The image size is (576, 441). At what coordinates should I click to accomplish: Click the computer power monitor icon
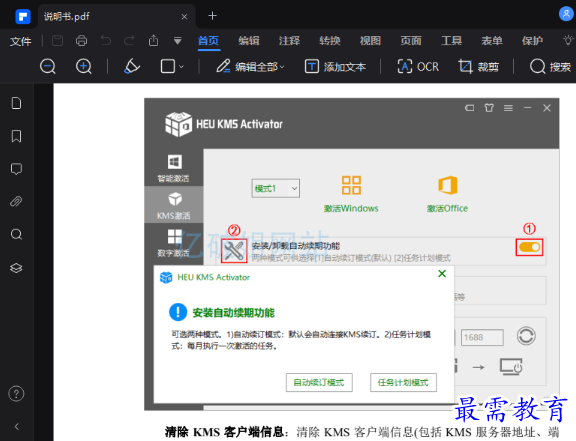[511, 367]
